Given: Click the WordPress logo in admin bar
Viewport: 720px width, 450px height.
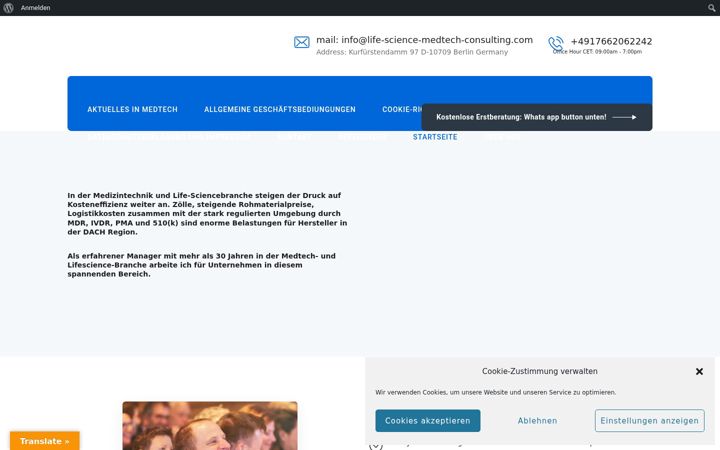Looking at the screenshot, I should 8,8.
